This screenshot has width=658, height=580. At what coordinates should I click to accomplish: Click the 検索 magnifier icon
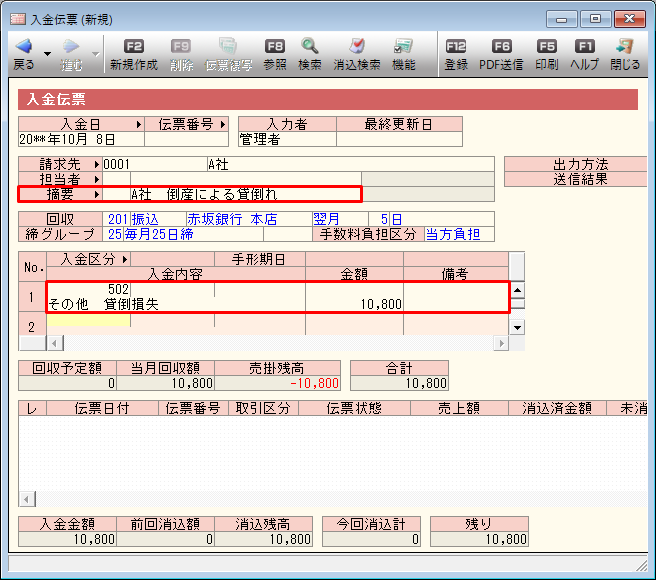click(x=310, y=46)
